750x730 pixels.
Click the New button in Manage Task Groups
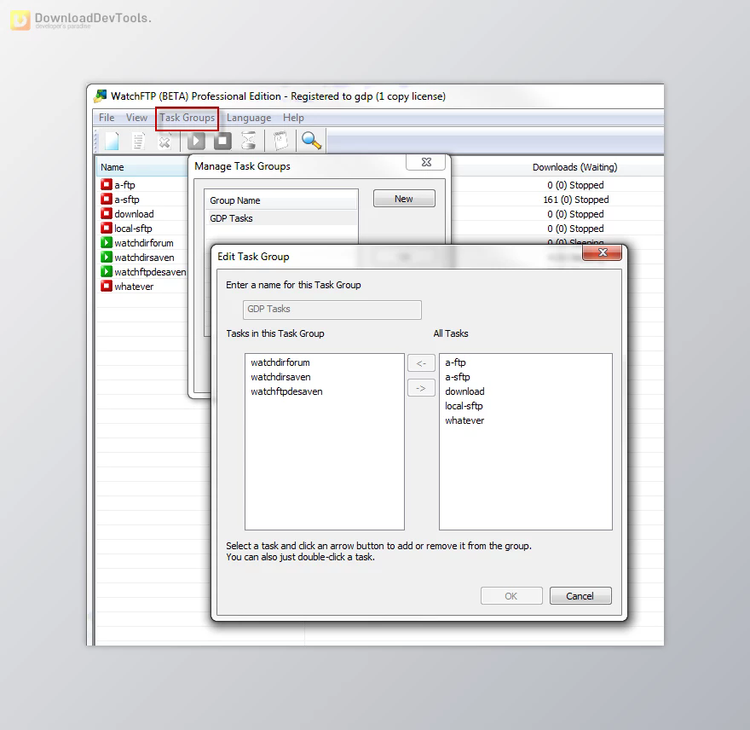tap(404, 199)
